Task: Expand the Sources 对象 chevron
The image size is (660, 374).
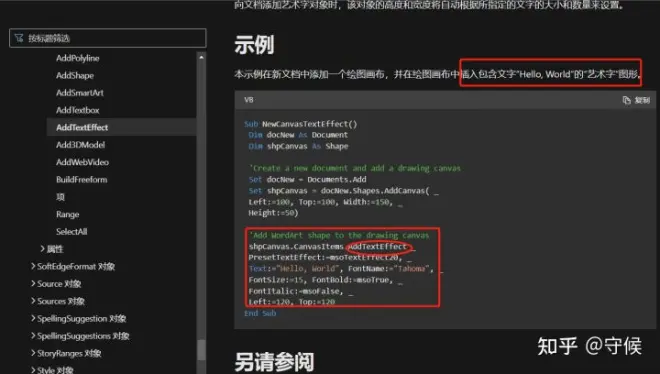Action: pos(33,301)
